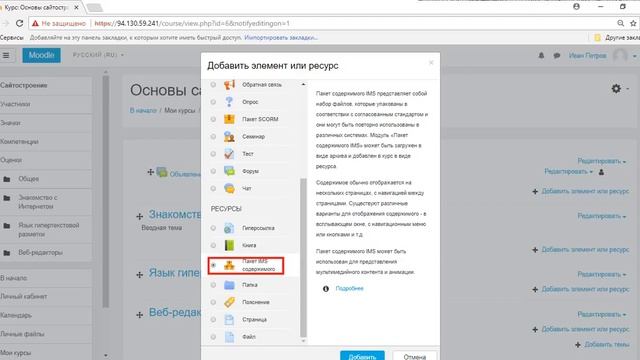The image size is (640, 360).
Task: Reload the page in browser
Action: pyautogui.click(x=19, y=23)
